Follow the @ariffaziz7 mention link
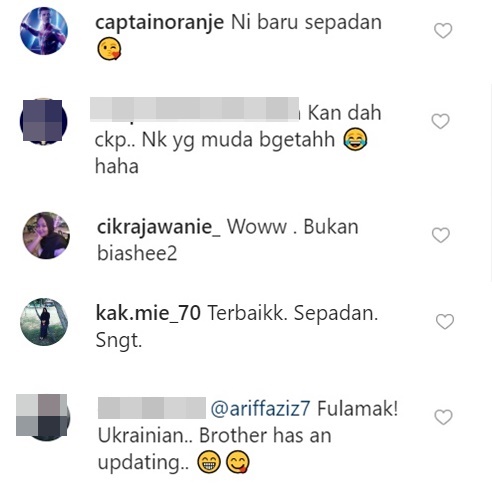 pyautogui.click(x=260, y=408)
